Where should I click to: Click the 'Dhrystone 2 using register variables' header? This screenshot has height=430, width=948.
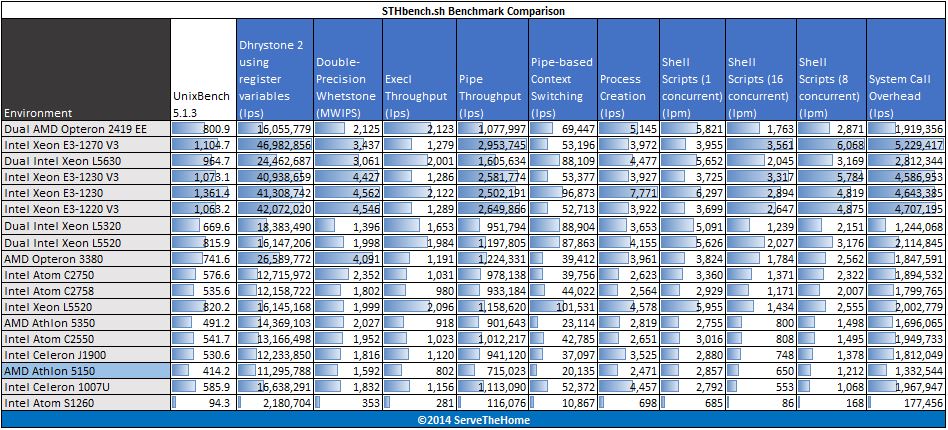tap(275, 69)
